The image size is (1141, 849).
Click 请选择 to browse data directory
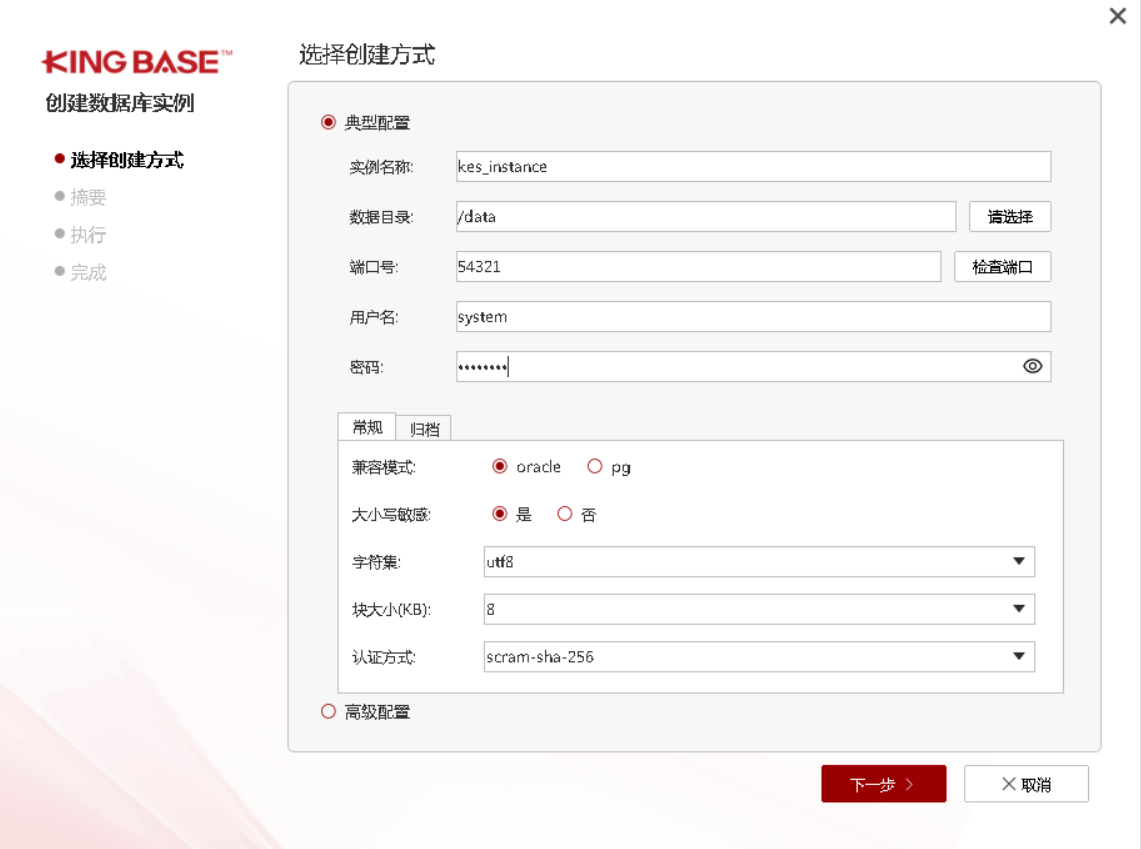1009,217
